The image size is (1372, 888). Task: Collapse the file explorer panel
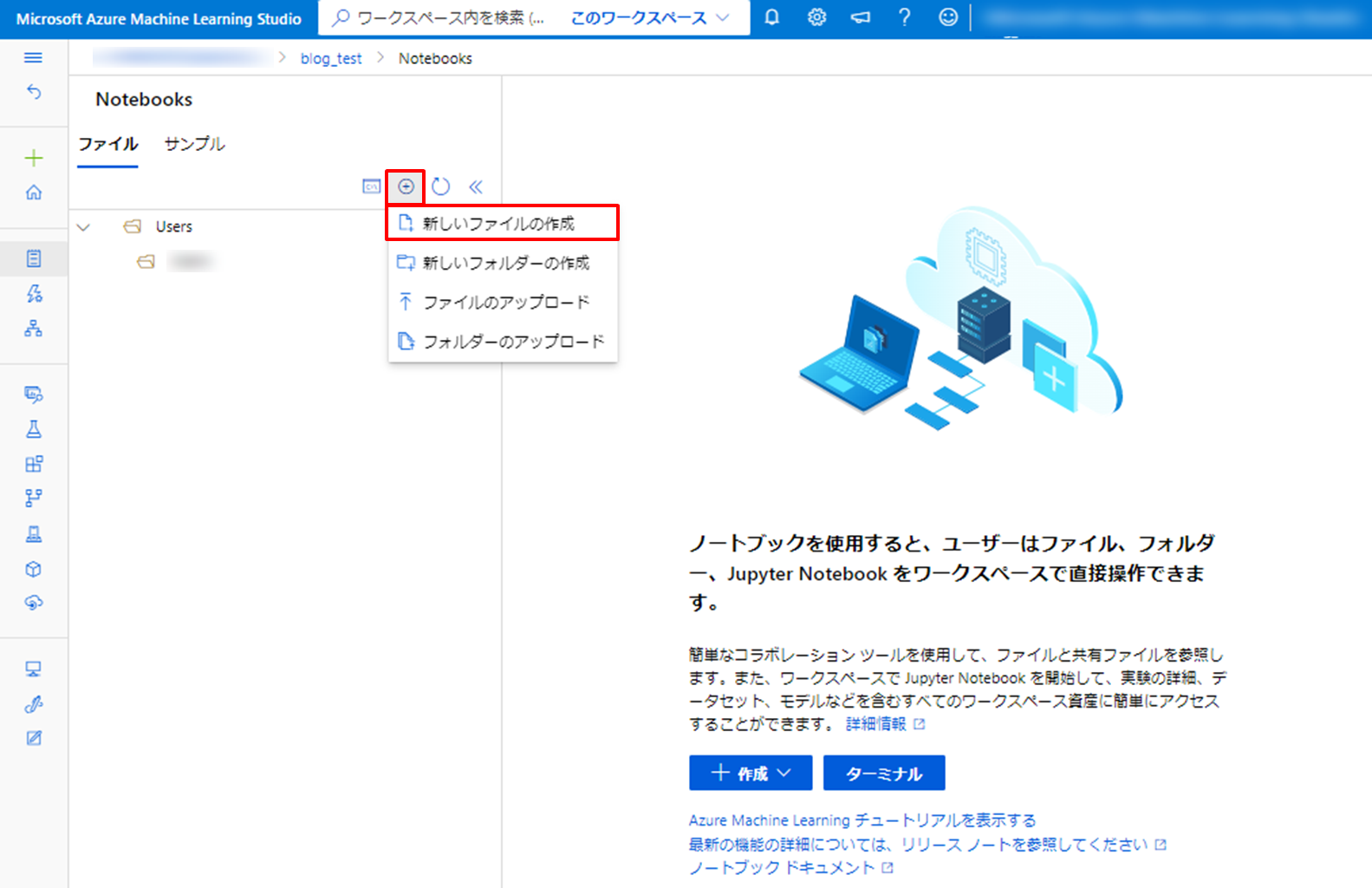pos(476,186)
